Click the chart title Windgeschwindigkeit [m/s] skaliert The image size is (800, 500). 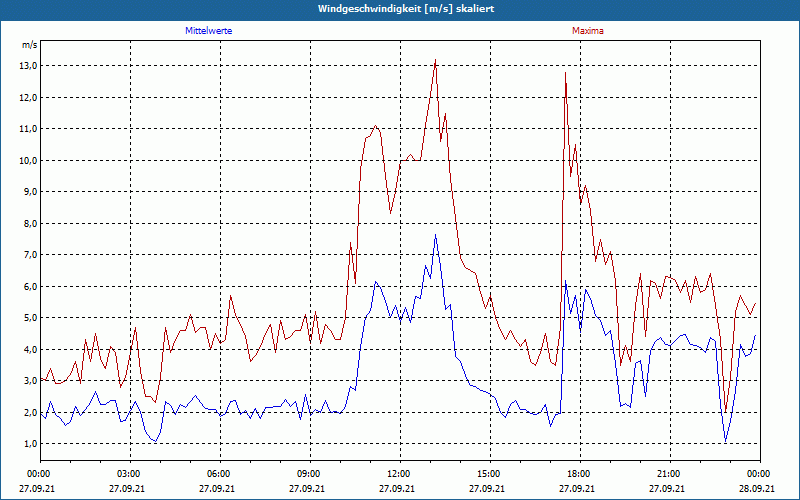(406, 9)
